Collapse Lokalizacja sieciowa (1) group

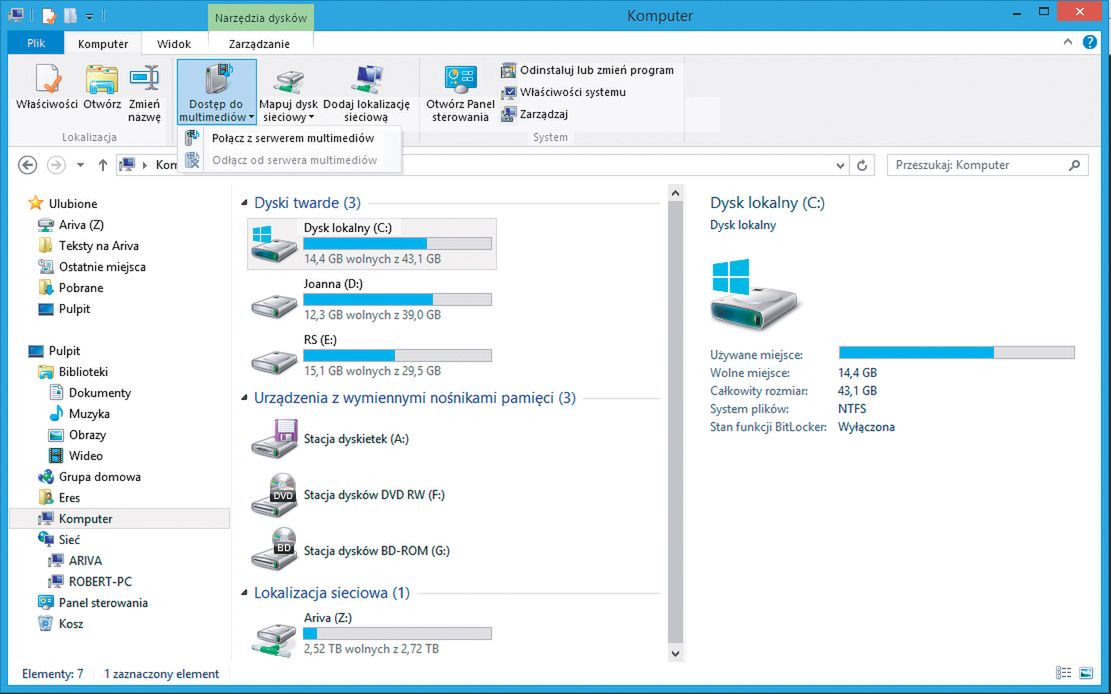(x=244, y=593)
